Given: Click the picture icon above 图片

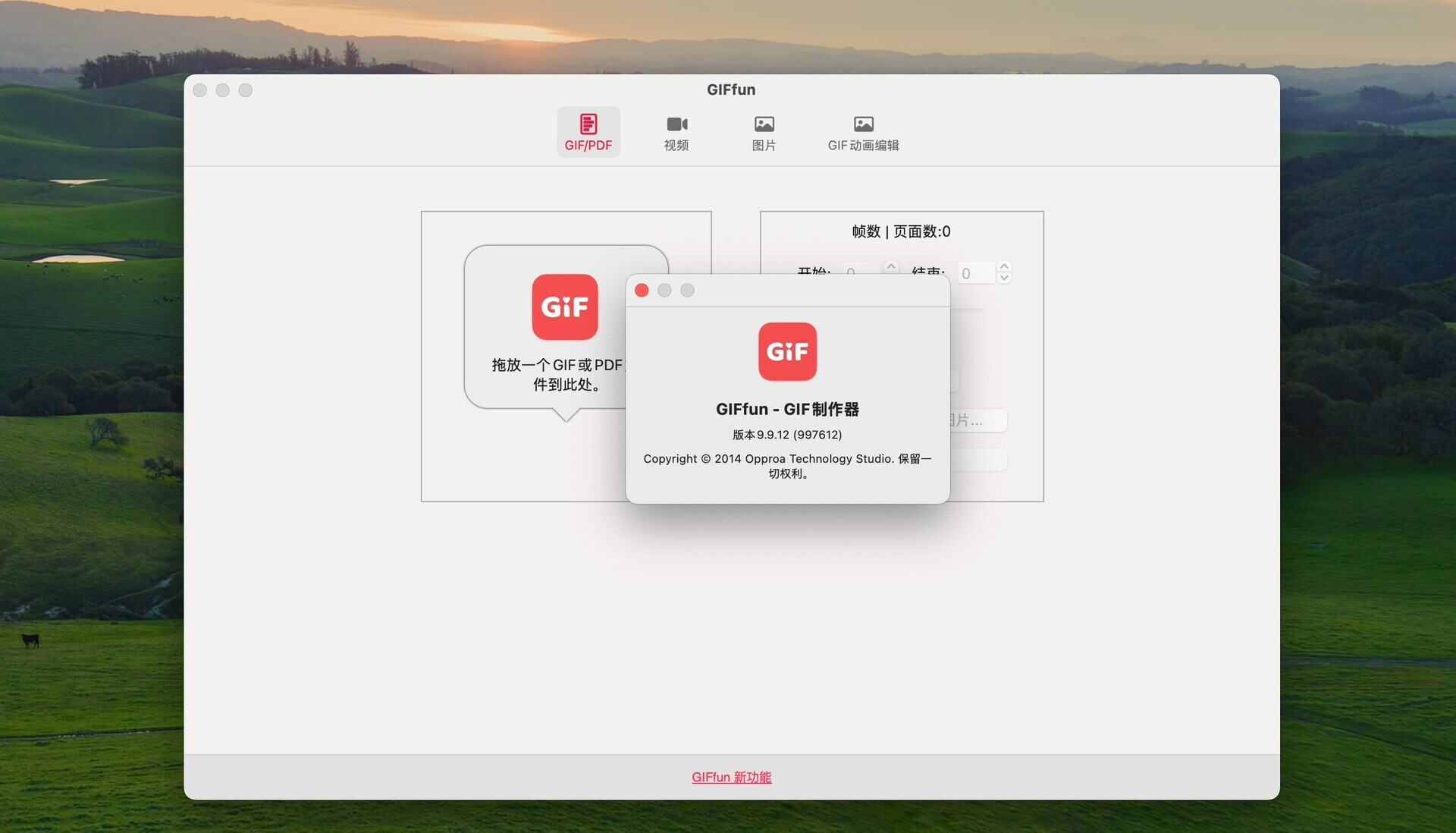Looking at the screenshot, I should pos(764,122).
